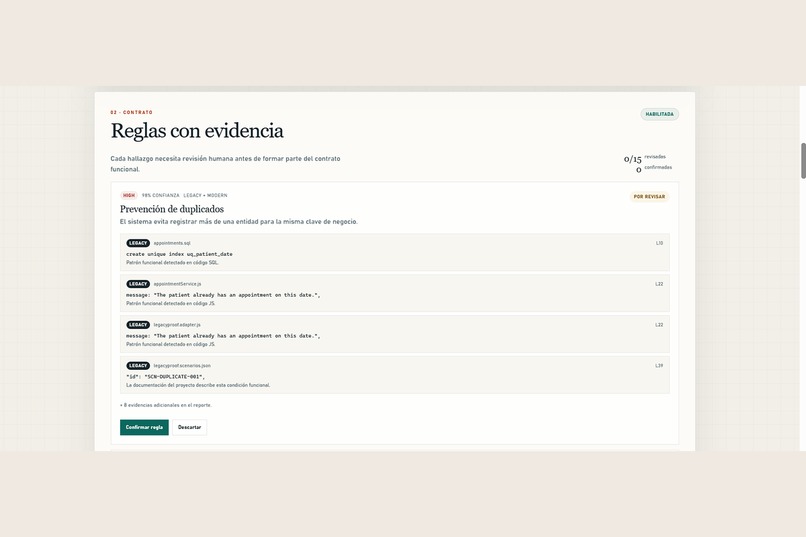Click the "LEGACY + MODERN" label
This screenshot has width=806, height=537.
205,195
